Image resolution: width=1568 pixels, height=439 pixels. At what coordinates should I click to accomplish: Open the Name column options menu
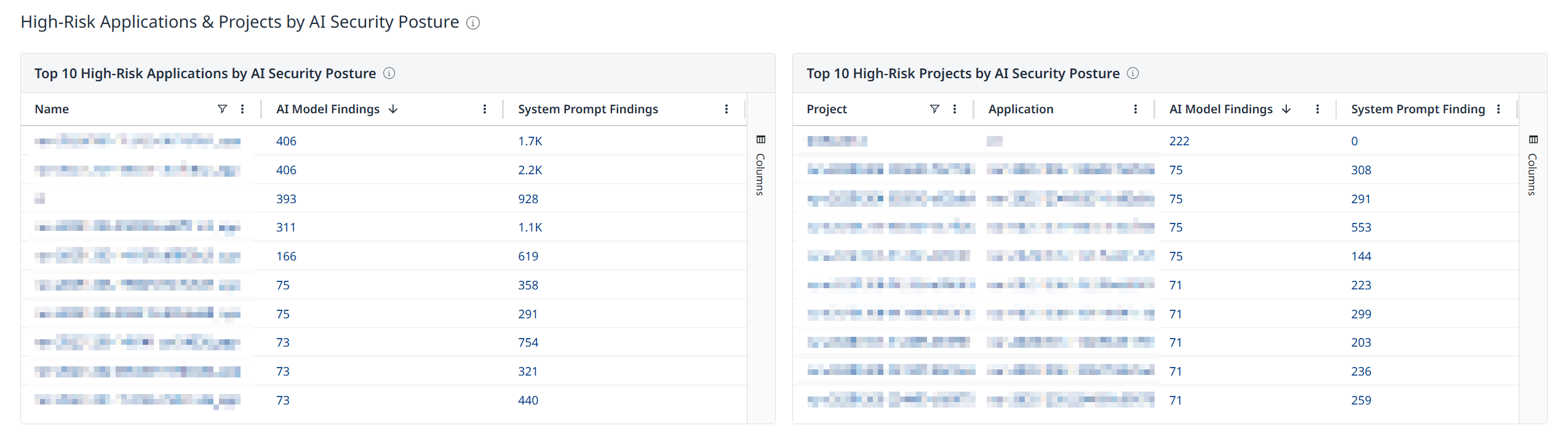[242, 109]
